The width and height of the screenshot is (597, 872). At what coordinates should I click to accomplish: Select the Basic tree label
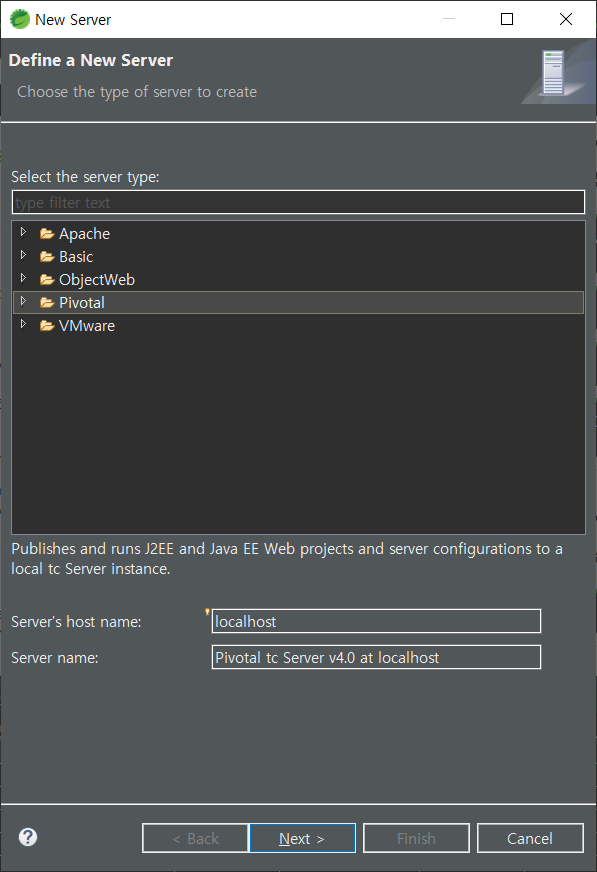(76, 257)
